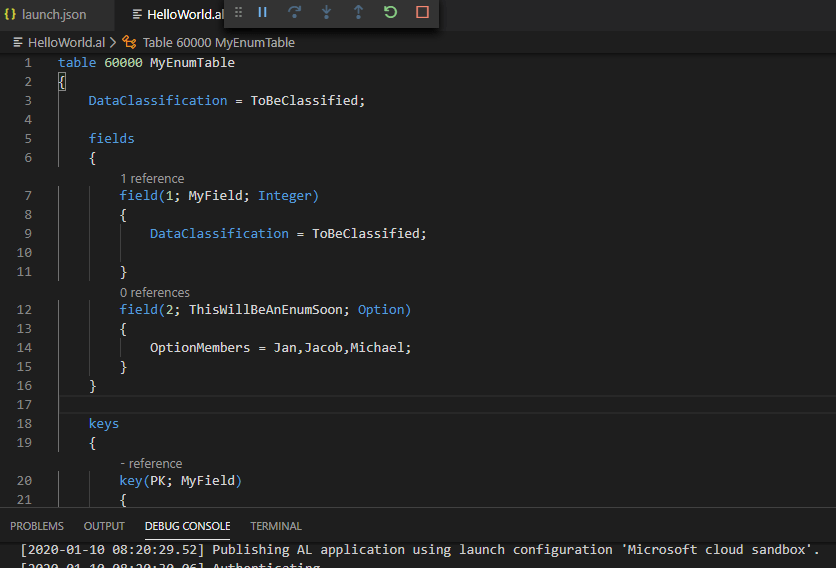Viewport: 836px width, 568px height.
Task: Open the PROBLEMS panel tab
Action: [x=37, y=526]
